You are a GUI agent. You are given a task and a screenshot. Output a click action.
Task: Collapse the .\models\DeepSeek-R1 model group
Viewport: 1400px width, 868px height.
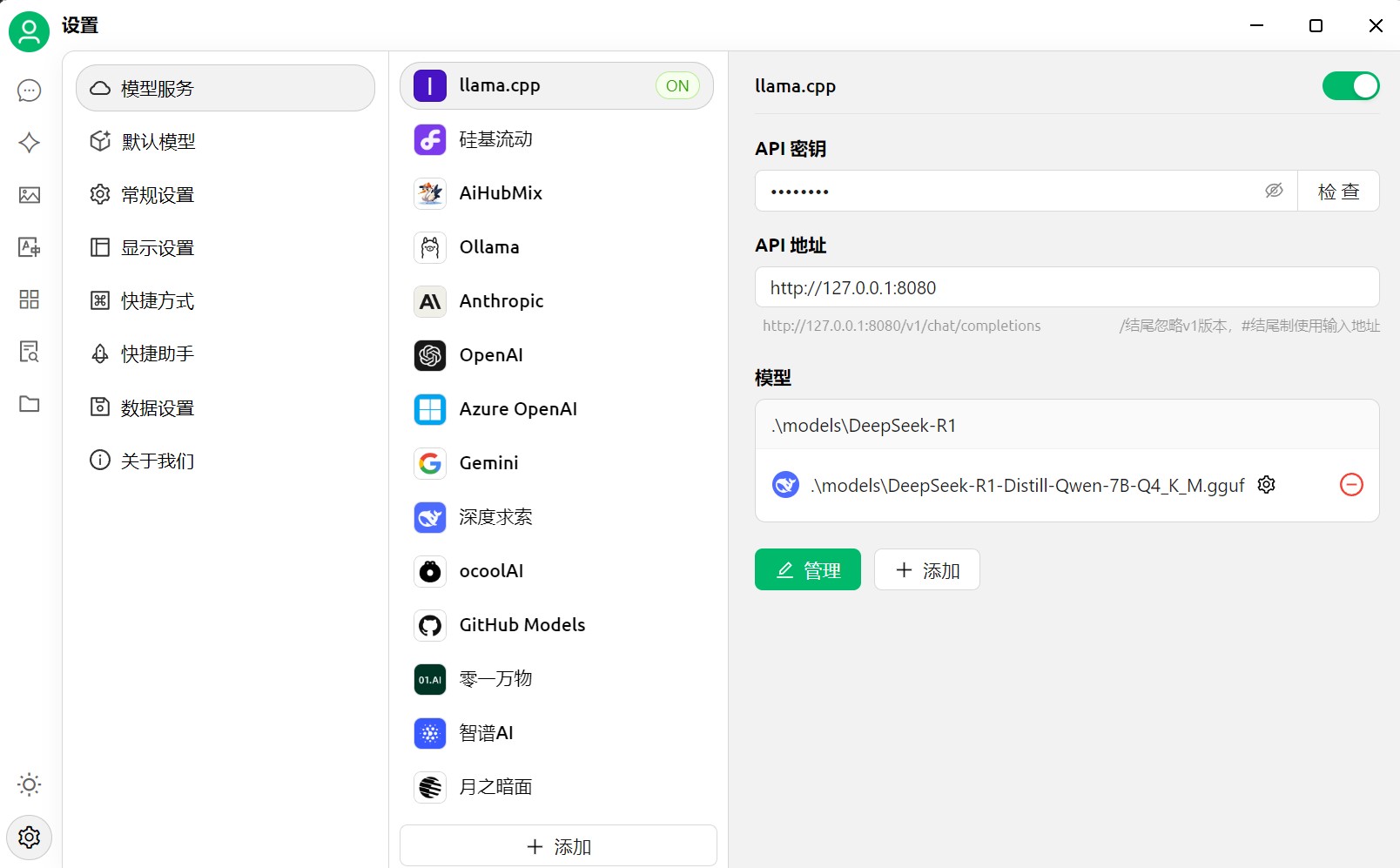pos(1067,425)
